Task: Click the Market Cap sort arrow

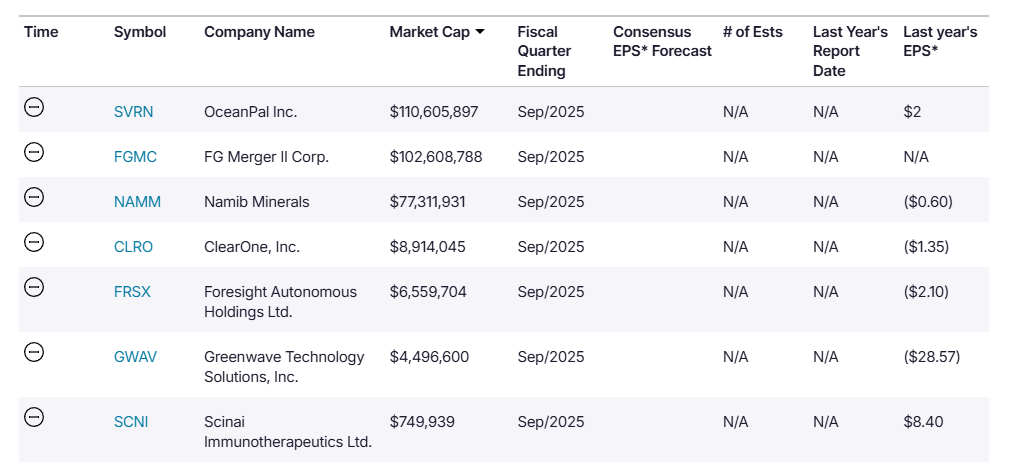Action: click(x=480, y=32)
